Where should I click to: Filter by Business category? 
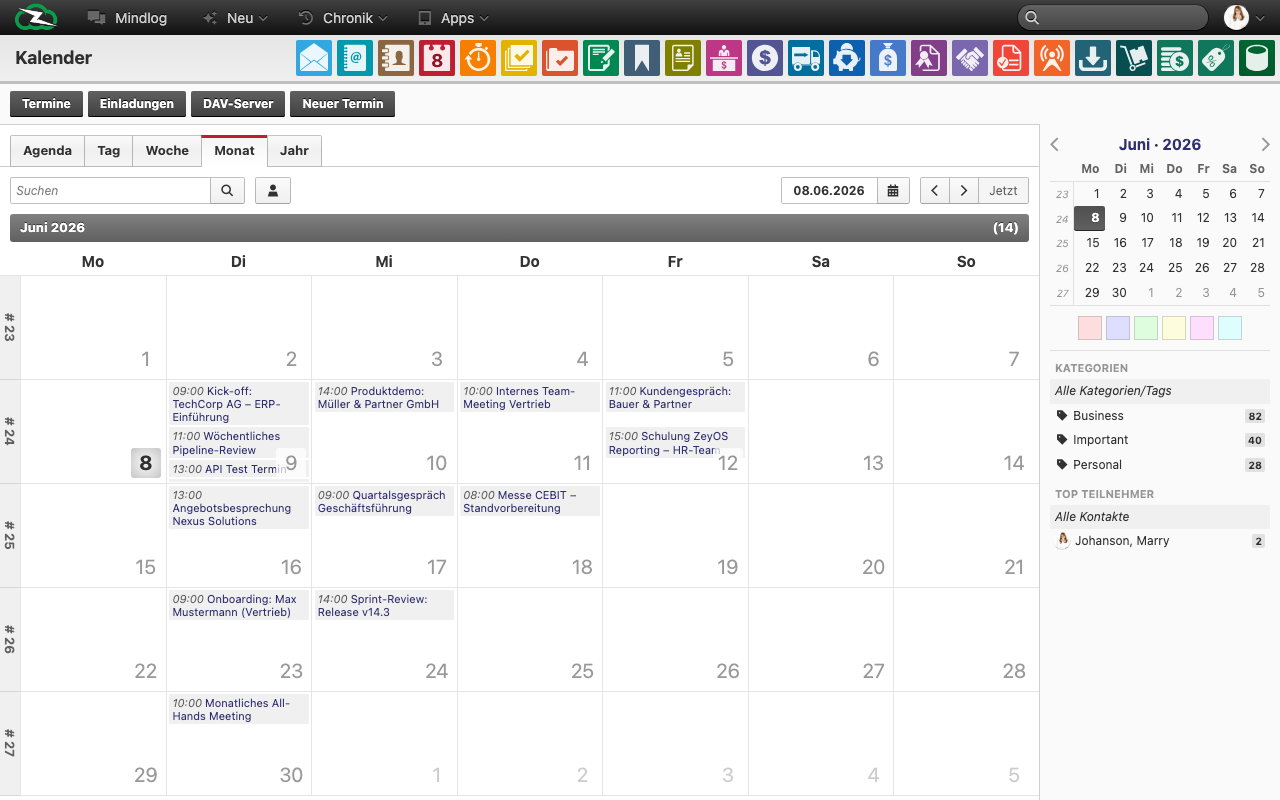(1160, 416)
